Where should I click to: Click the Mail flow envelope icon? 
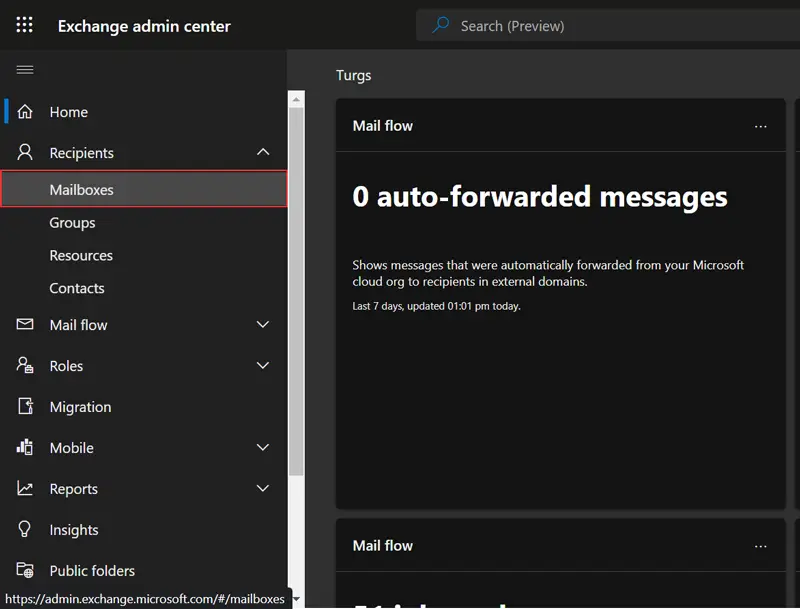[25, 325]
